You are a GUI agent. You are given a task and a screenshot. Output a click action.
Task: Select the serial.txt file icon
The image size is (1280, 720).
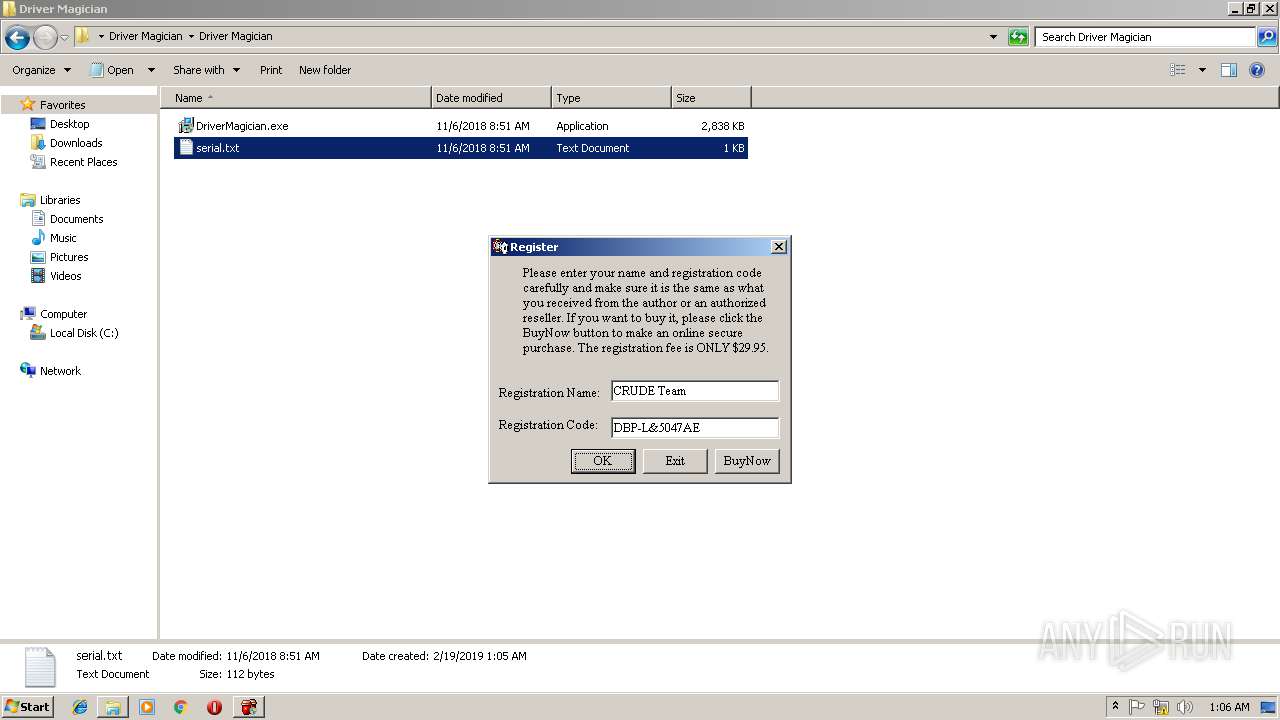[x=185, y=148]
